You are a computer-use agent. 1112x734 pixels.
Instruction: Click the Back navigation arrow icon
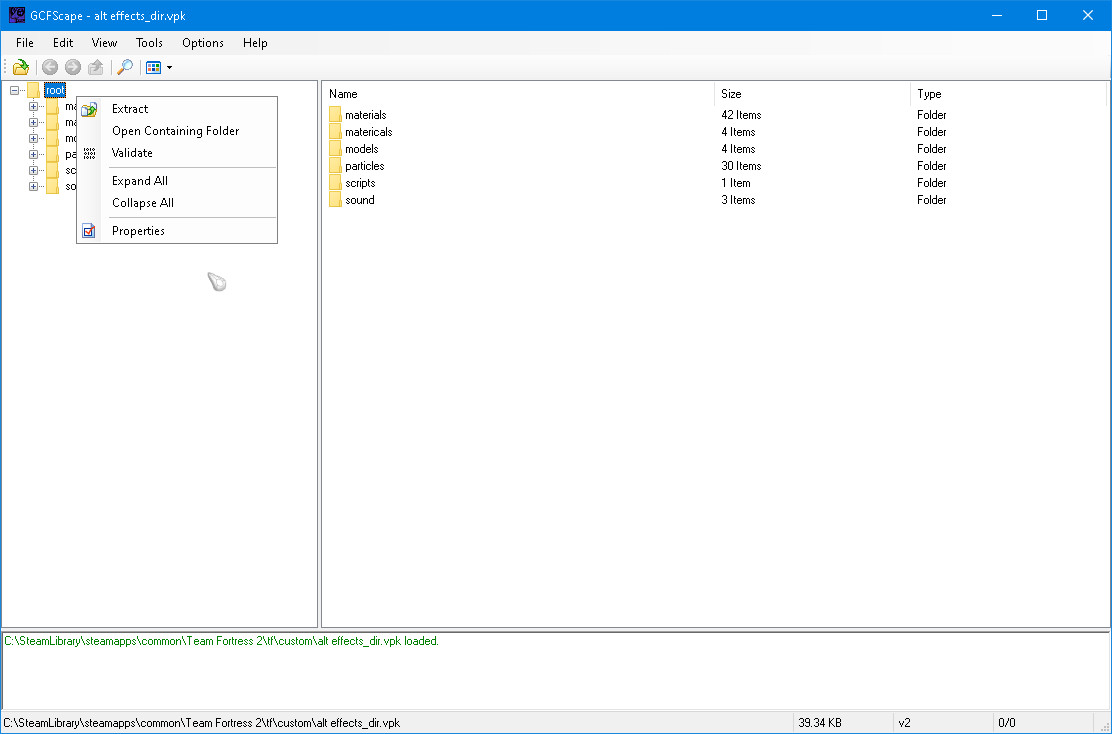49,66
